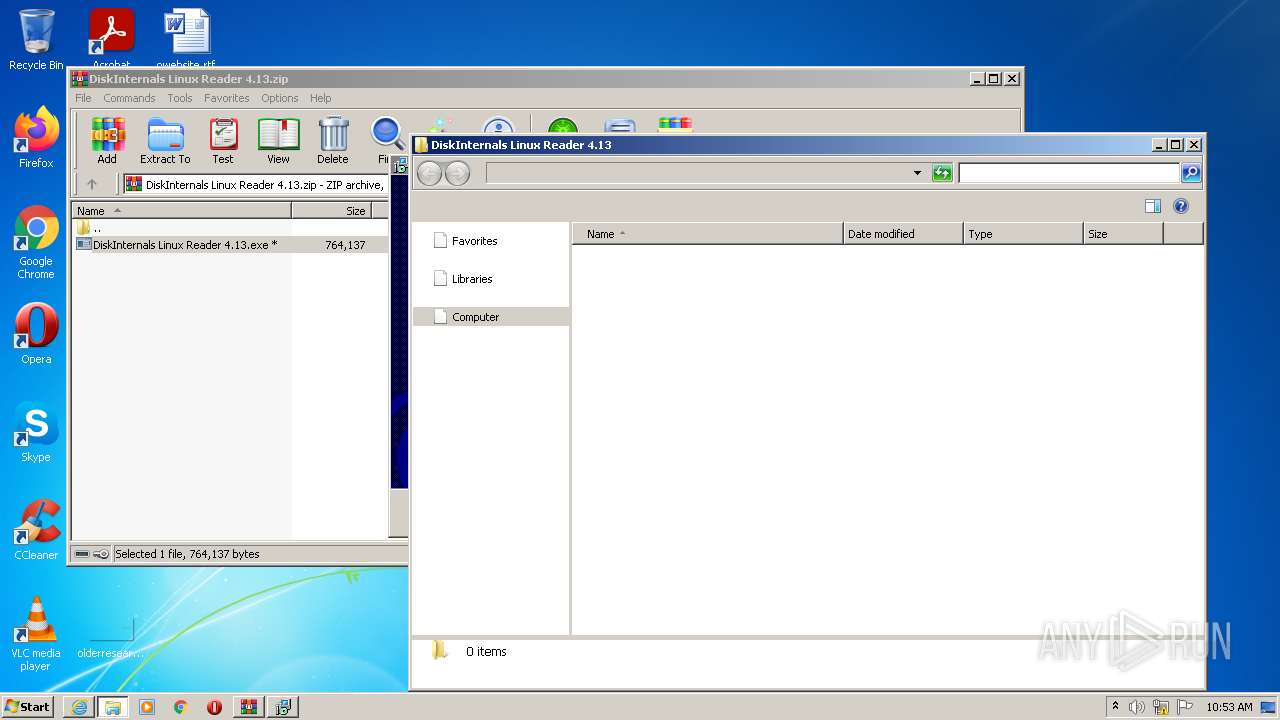
Task: Open Recycle Bin desktop icon
Action: [36, 39]
